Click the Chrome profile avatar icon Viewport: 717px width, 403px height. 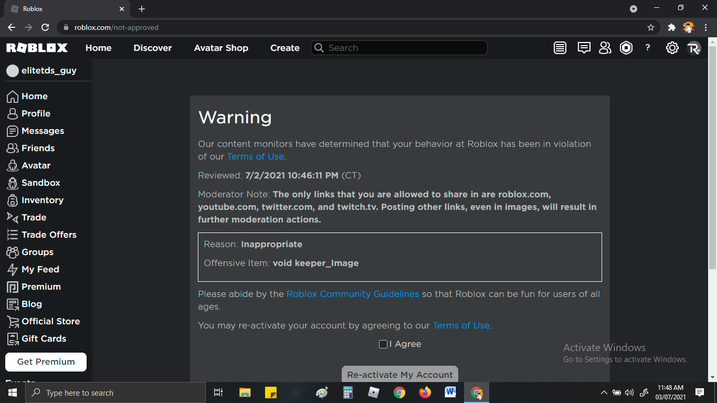click(x=688, y=27)
